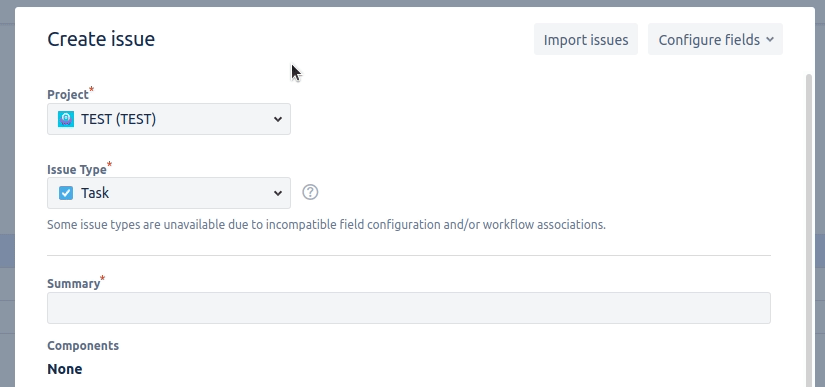Click the Components field label
Screen dimensions: 825x387
click(x=83, y=345)
